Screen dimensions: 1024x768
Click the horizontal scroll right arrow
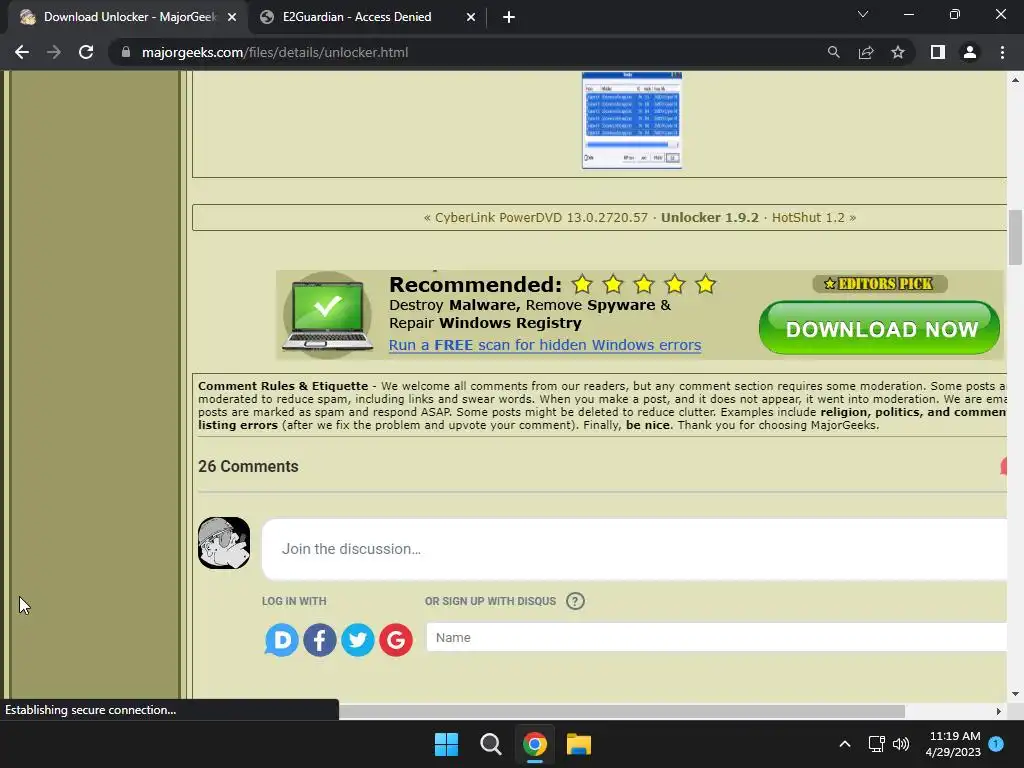(x=999, y=711)
